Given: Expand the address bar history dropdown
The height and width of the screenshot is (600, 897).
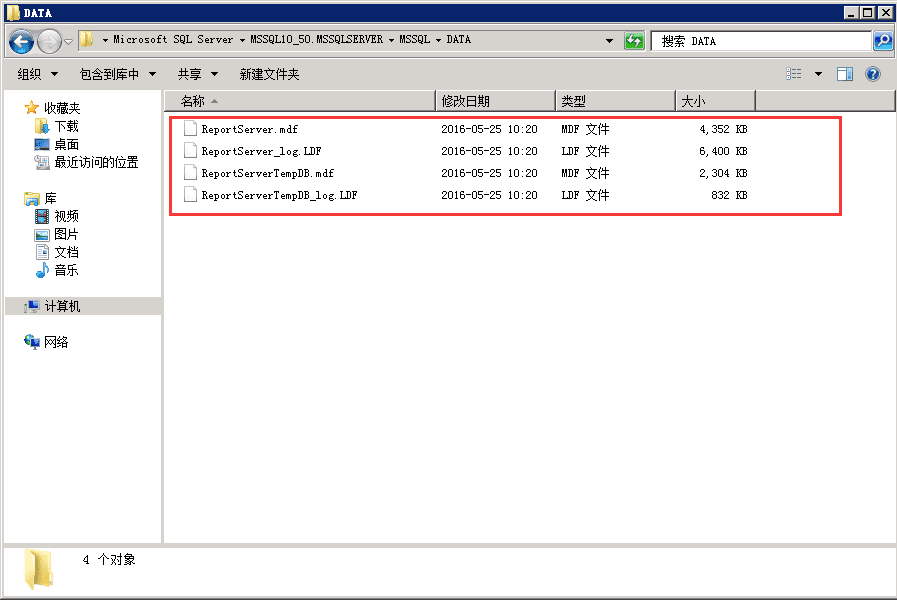Looking at the screenshot, I should pos(609,41).
